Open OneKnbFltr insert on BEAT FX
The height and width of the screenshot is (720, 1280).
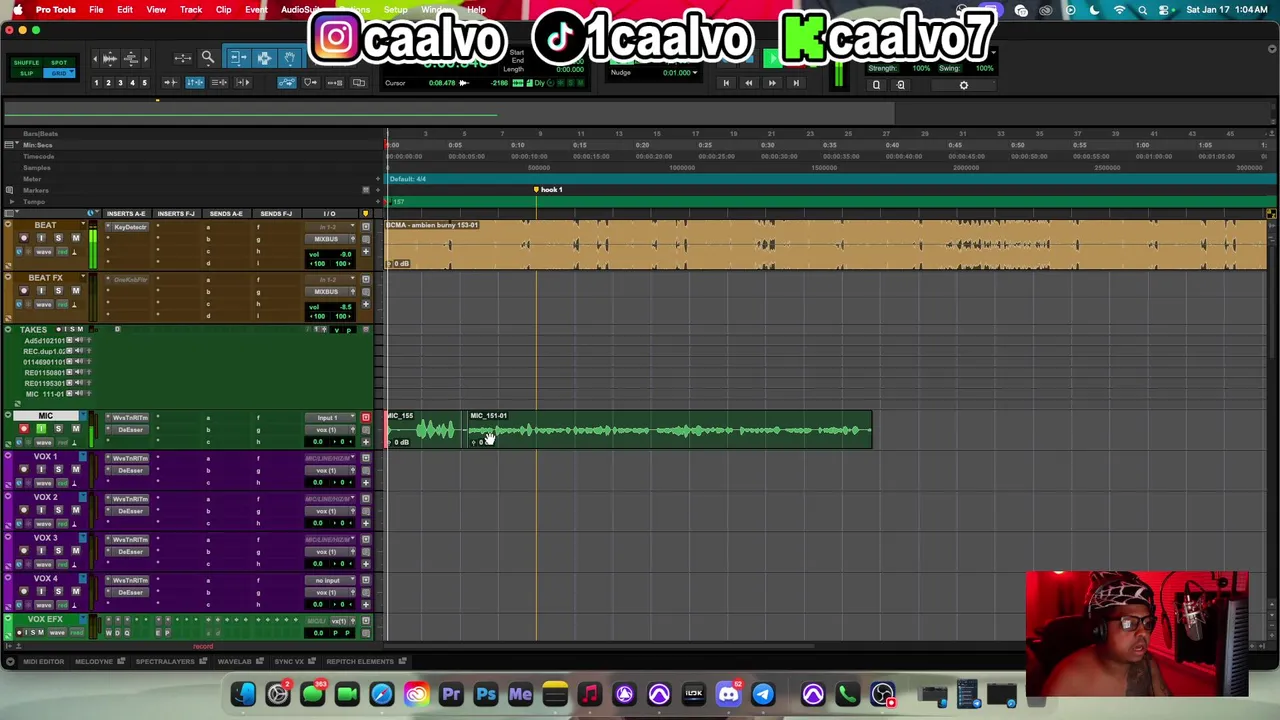click(130, 280)
